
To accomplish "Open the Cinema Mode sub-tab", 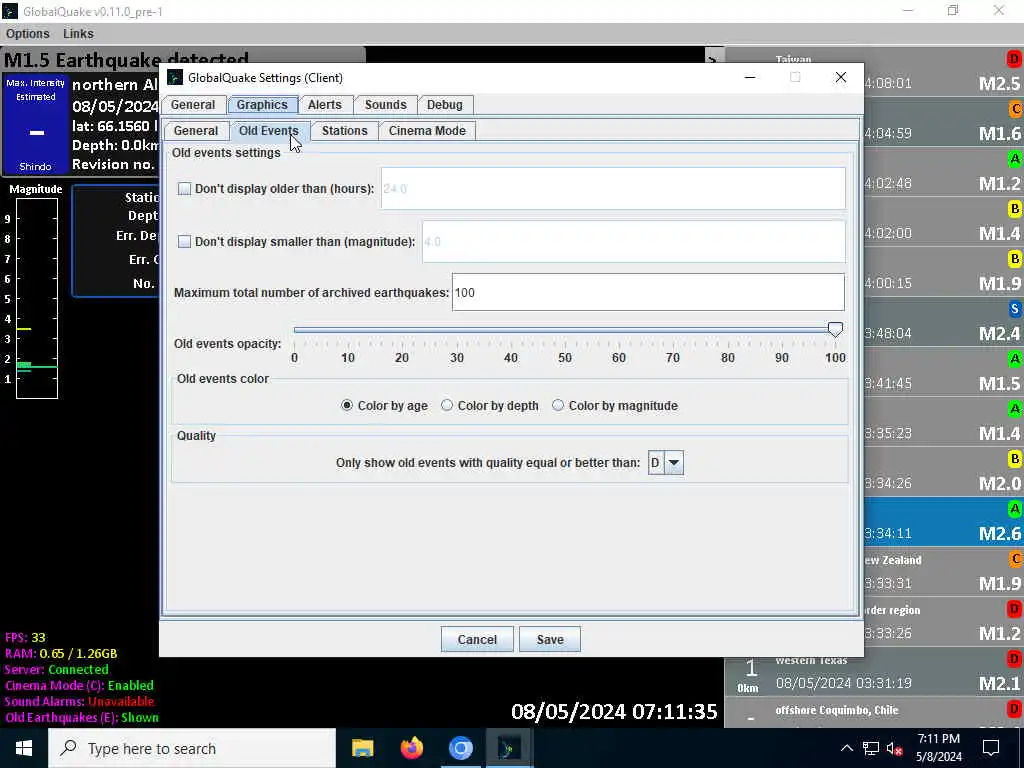I will (x=427, y=131).
